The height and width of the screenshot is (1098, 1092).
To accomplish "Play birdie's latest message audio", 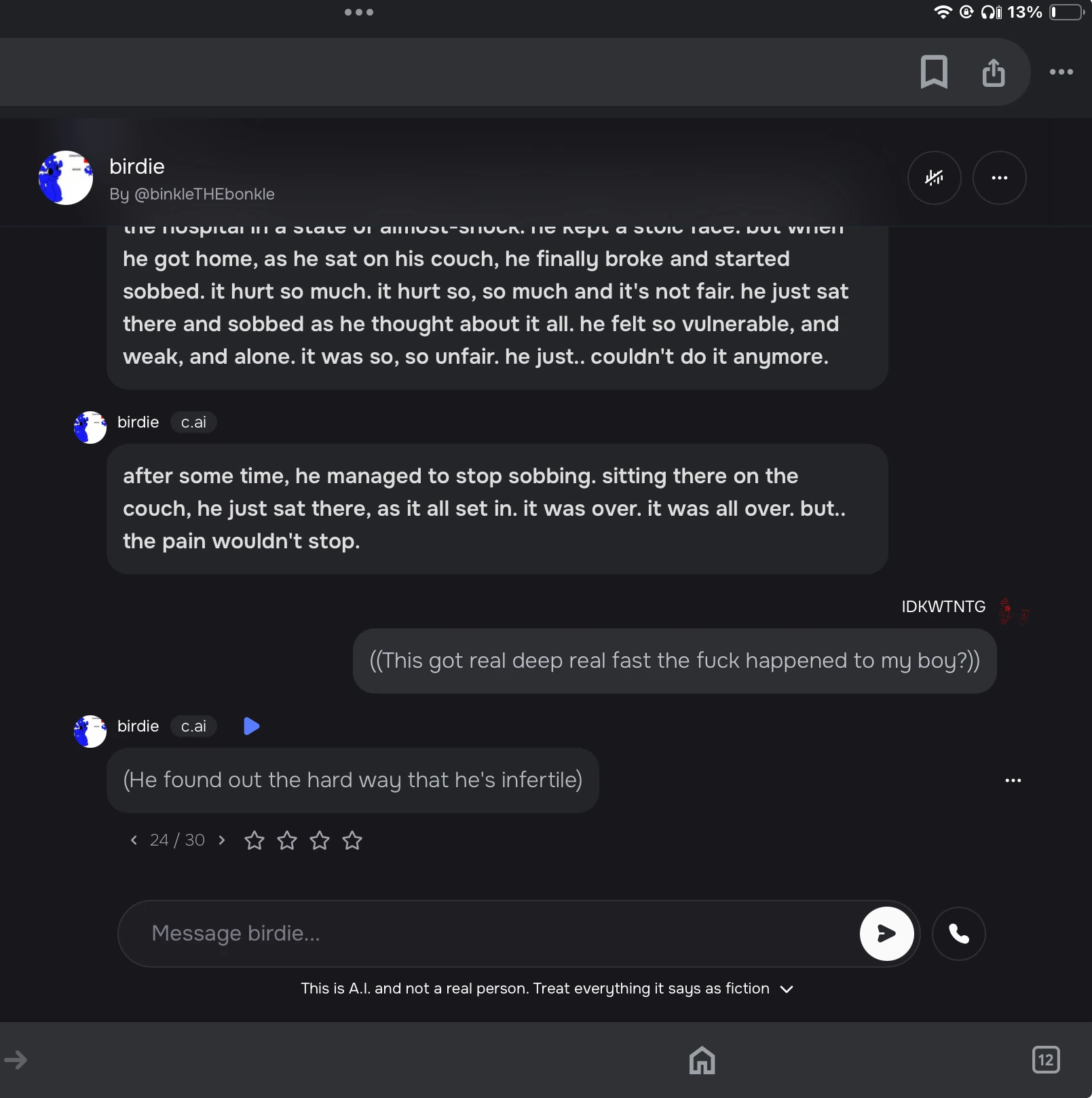I will click(x=251, y=726).
